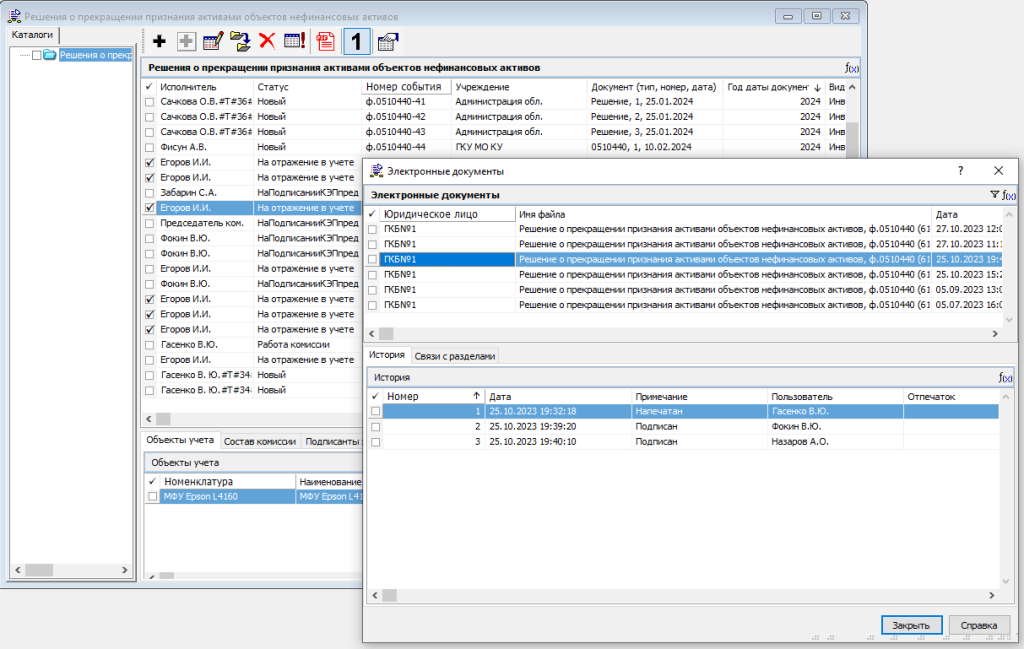Click the Закрыть button
1024x649 pixels.
[x=911, y=625]
